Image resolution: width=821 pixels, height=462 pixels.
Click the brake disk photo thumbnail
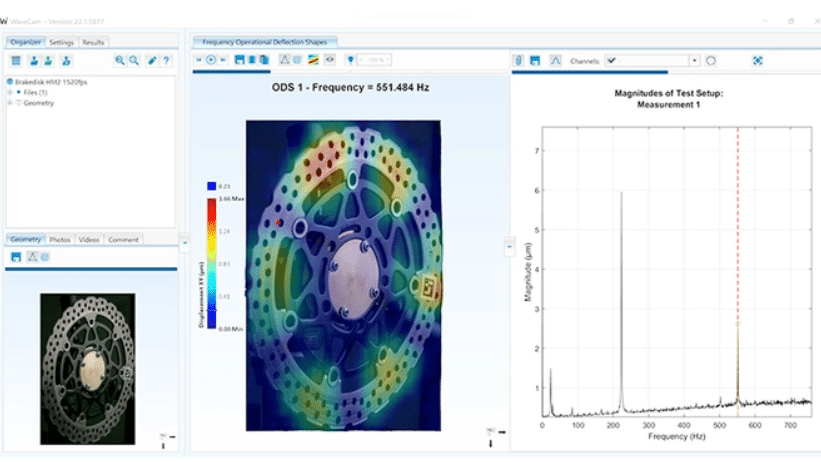pos(87,368)
